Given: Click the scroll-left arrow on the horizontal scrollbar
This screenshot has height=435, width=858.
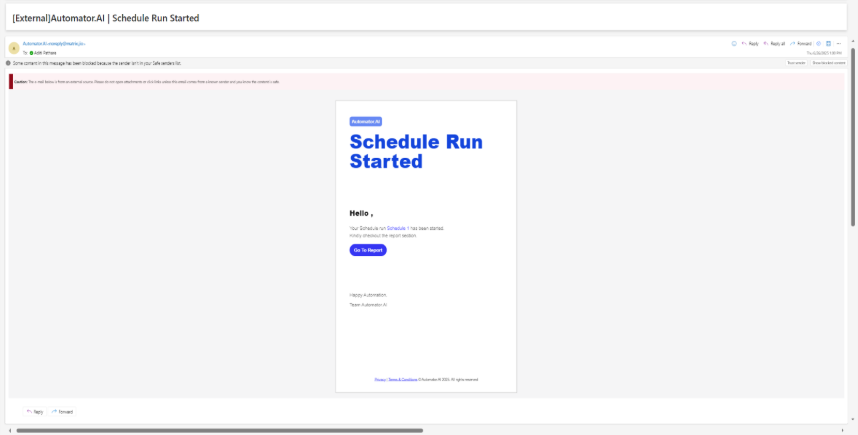Looking at the screenshot, I should (9, 431).
